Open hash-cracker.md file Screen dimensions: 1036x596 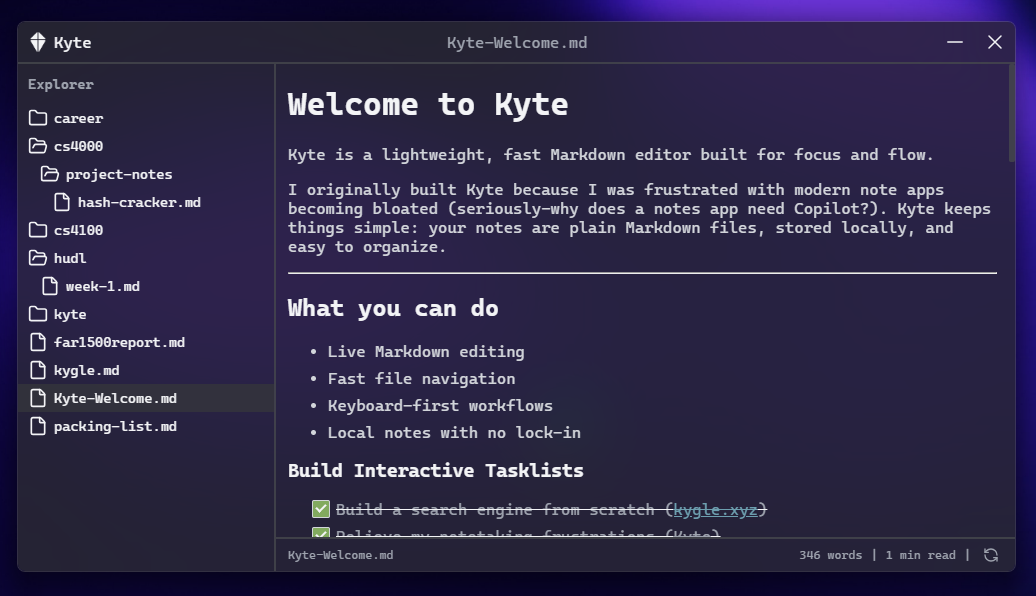point(146,202)
